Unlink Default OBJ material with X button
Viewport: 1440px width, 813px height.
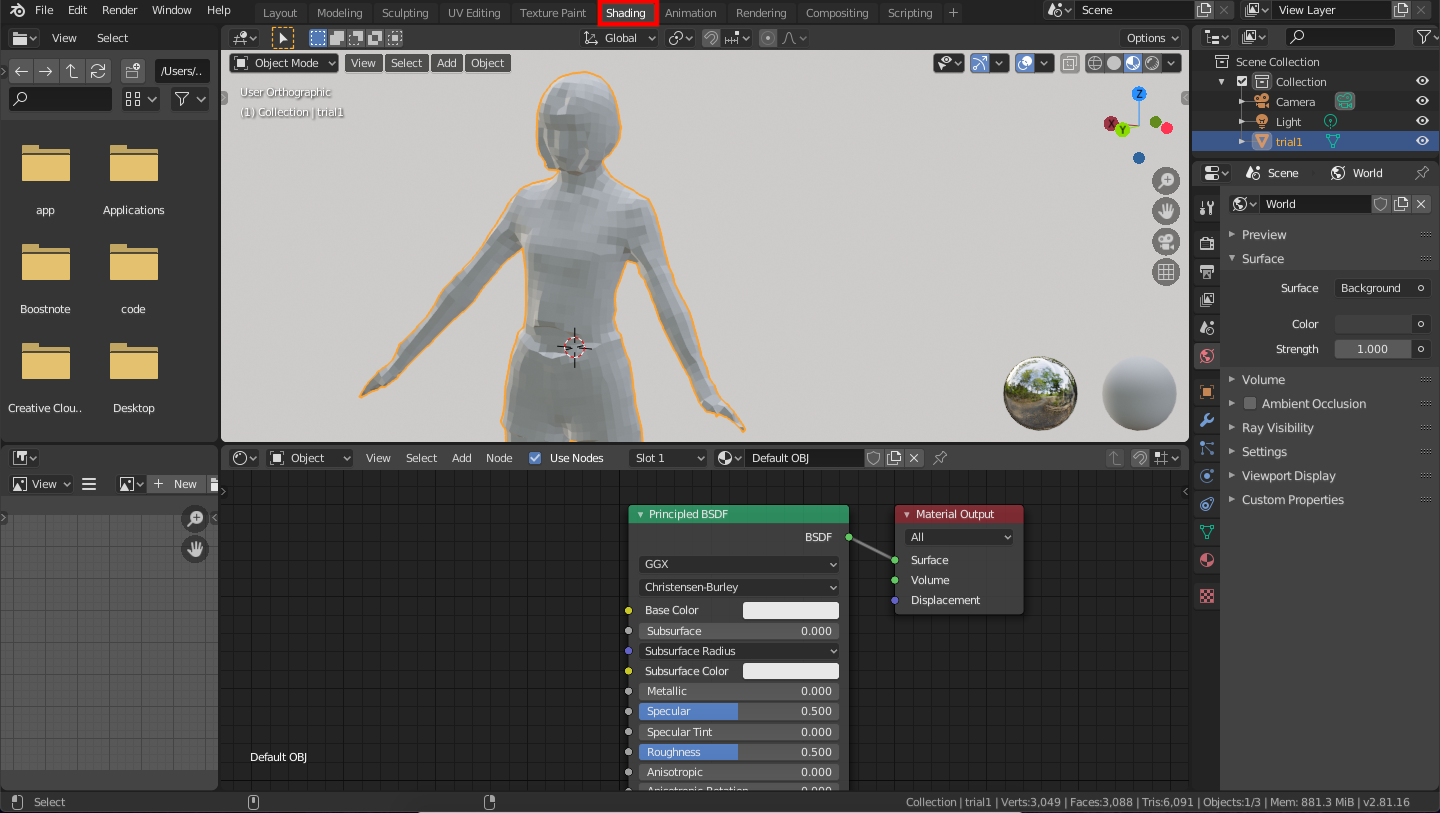[914, 458]
